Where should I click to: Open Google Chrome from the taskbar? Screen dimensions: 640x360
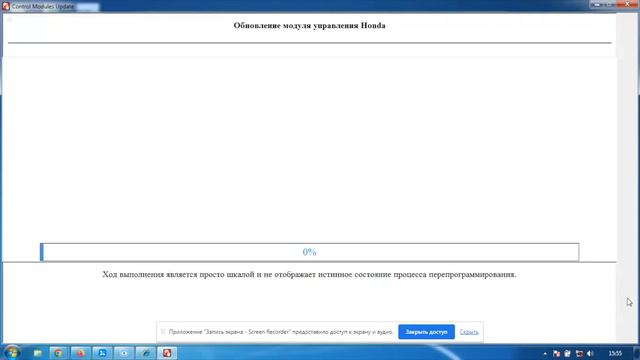coord(58,353)
